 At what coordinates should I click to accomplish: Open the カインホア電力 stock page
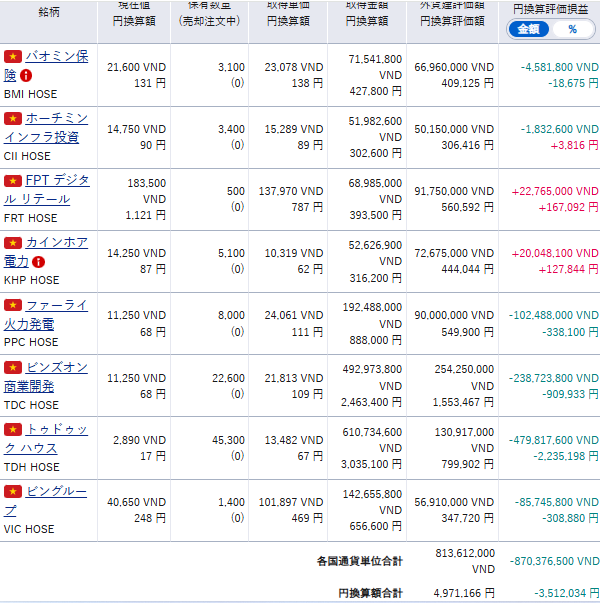(55, 243)
